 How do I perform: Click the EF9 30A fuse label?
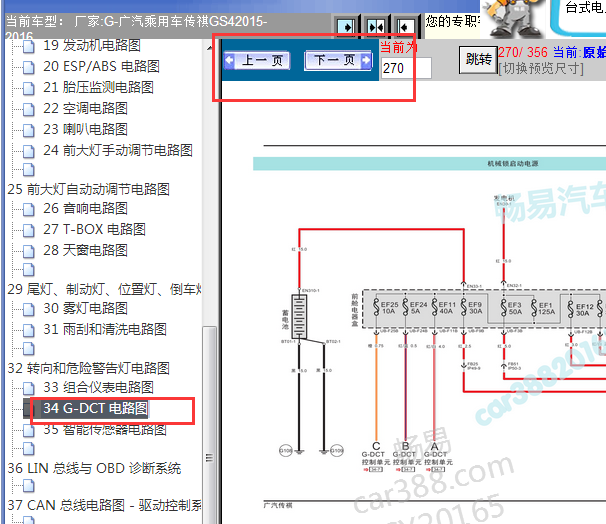tap(475, 308)
